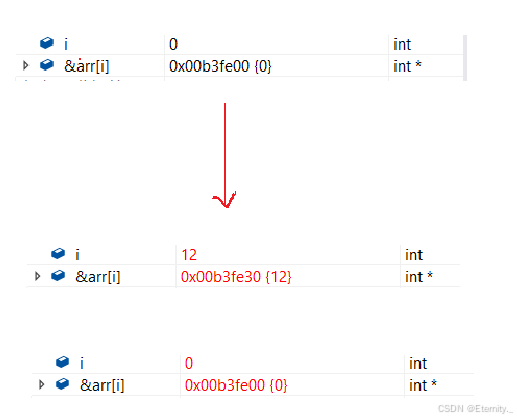Select the red value 0x00b3fe00 {0}
Viewport: 517px width, 420px height.
point(236,385)
